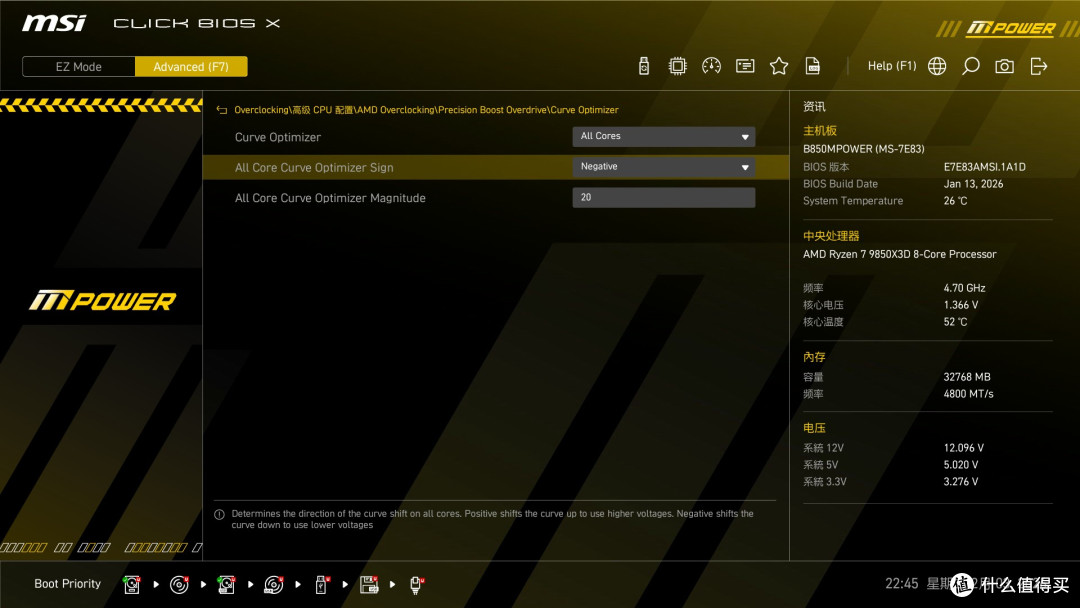The height and width of the screenshot is (608, 1080).
Task: Click BIOS version value E7E83AMSI.1A1D
Action: pos(984,167)
